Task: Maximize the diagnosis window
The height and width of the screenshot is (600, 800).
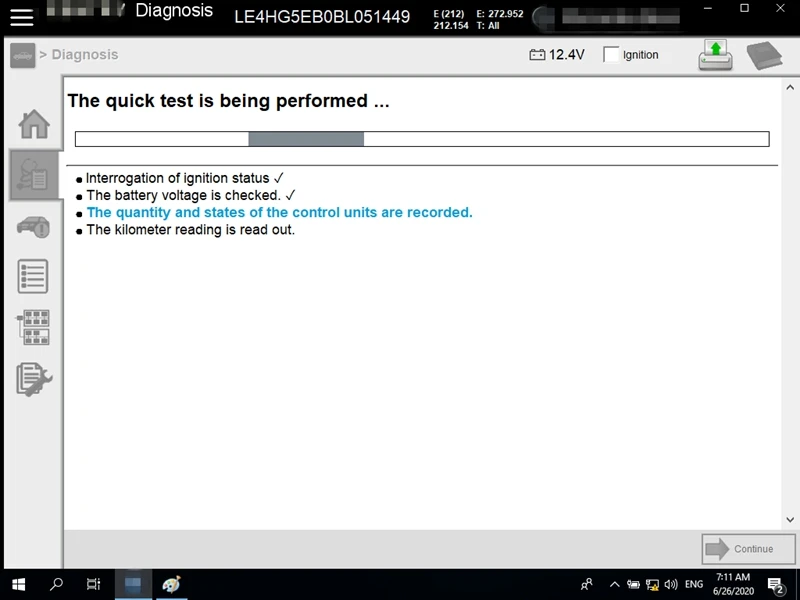Action: 744,8
